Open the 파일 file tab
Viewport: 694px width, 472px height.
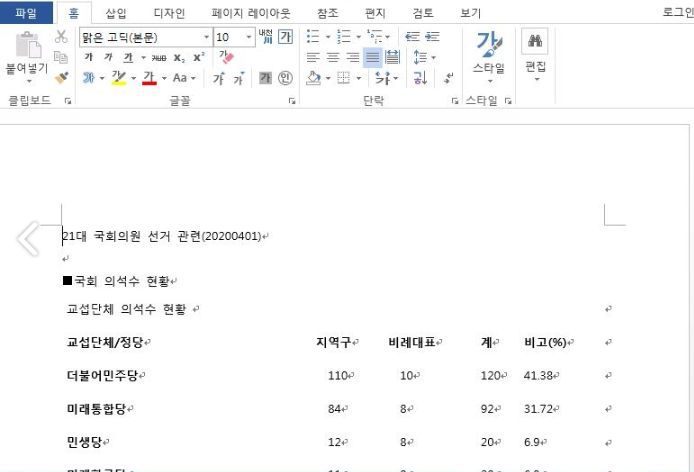coord(26,12)
